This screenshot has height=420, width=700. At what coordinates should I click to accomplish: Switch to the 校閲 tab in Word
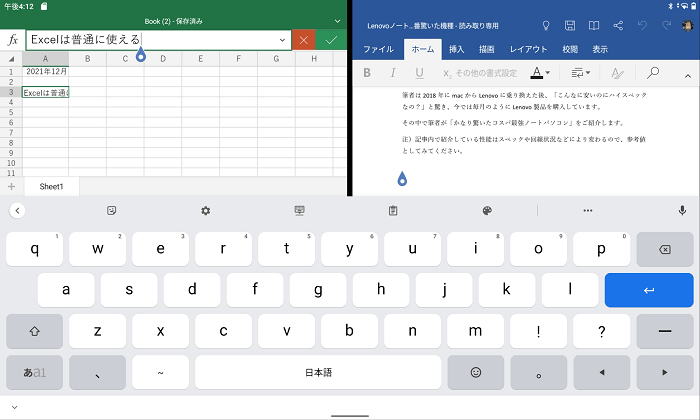(570, 49)
